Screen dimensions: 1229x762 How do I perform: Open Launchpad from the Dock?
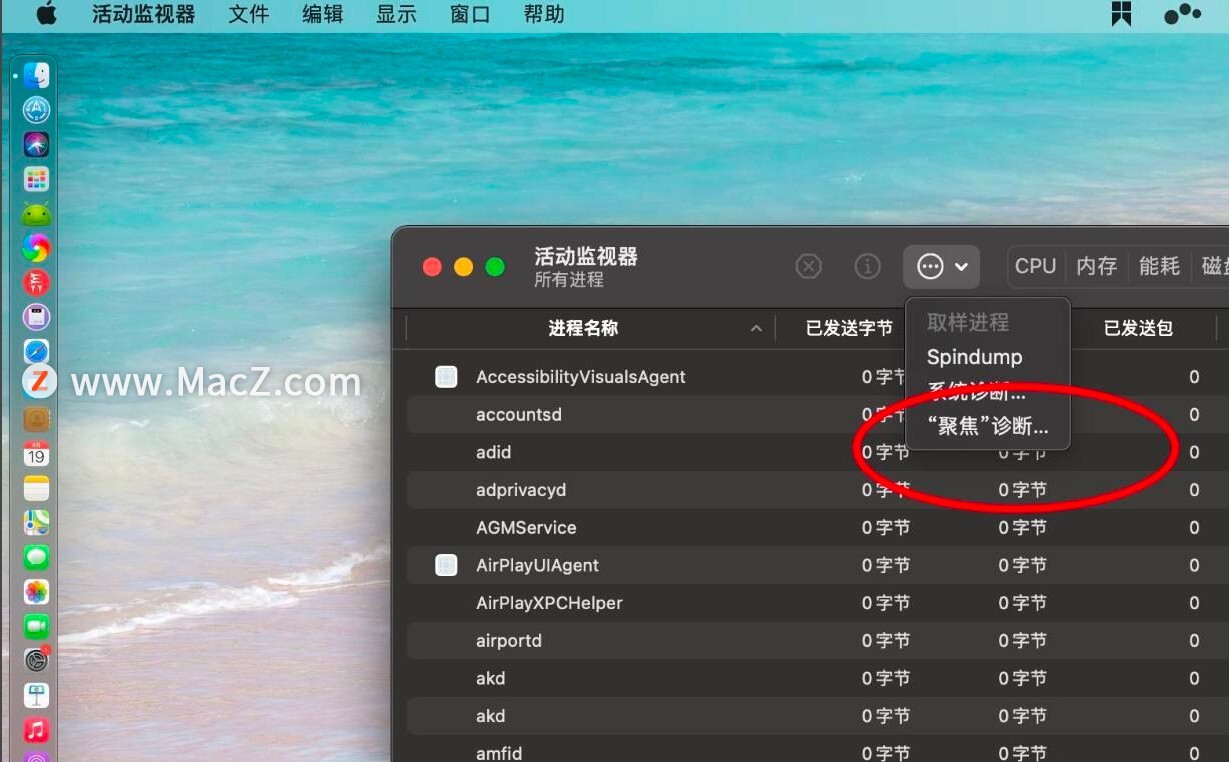[x=37, y=179]
